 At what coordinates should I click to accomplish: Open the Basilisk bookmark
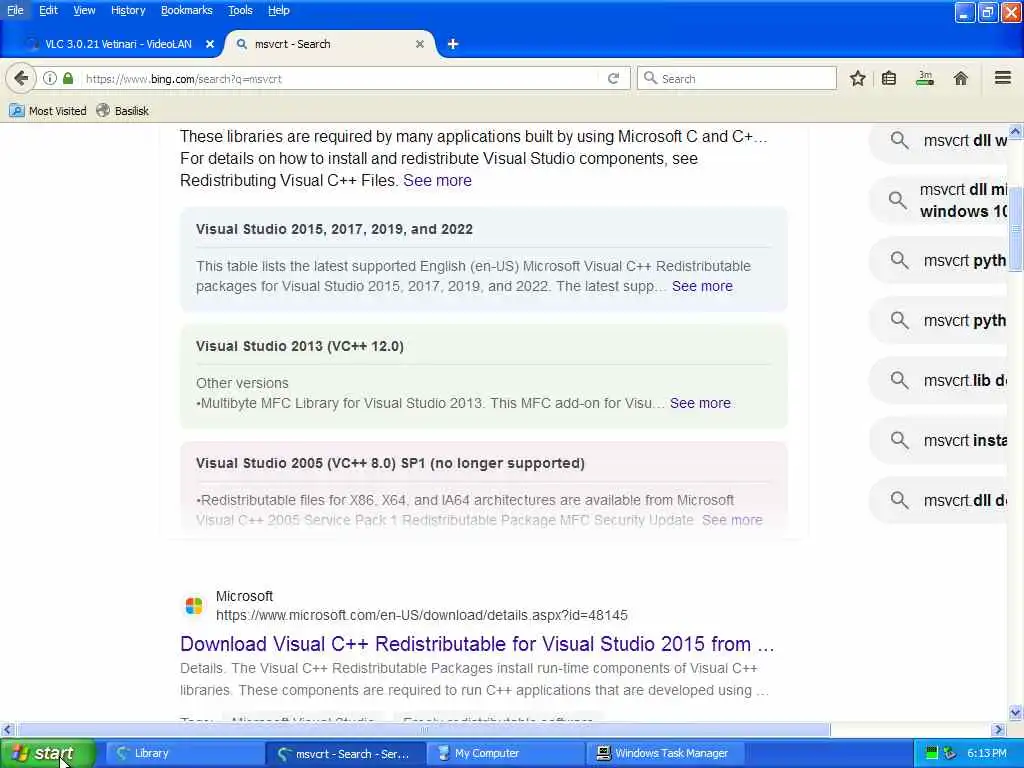[123, 110]
